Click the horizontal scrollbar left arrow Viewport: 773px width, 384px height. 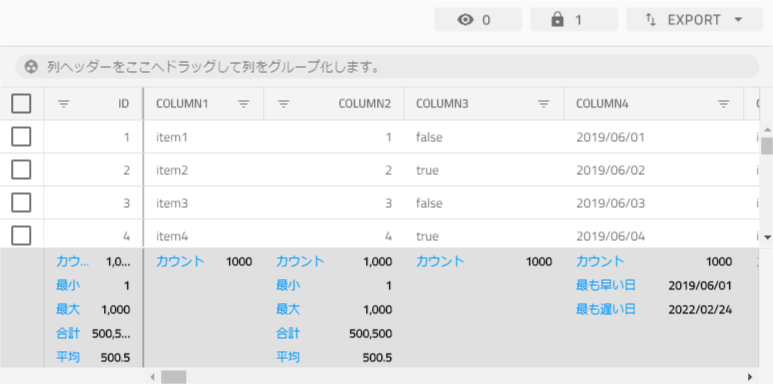152,377
